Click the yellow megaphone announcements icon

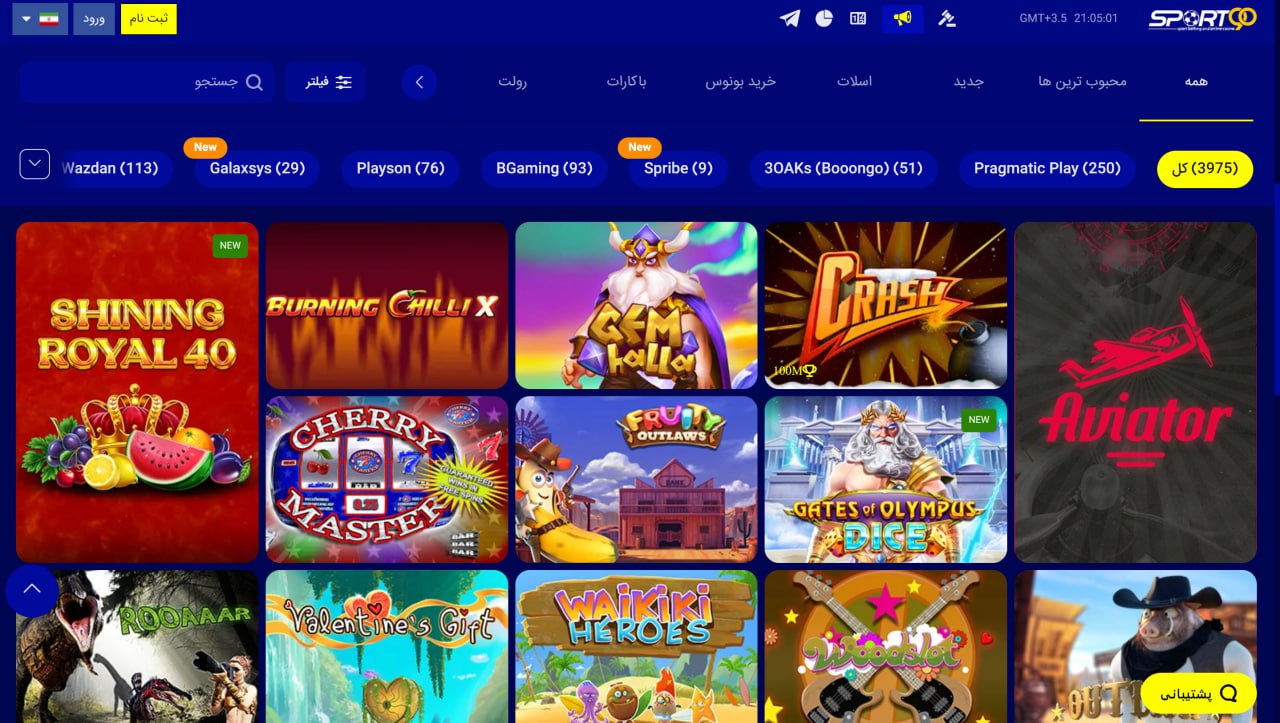(903, 18)
